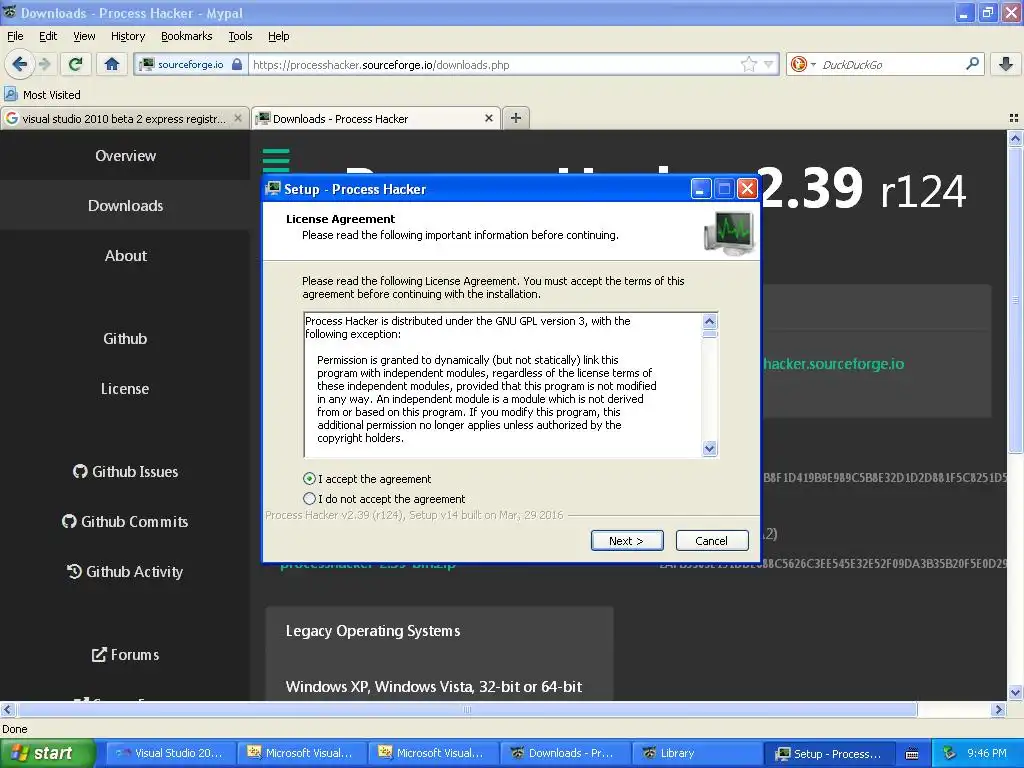This screenshot has width=1024, height=768.
Task: Open the Github Issues link
Action: (x=125, y=472)
